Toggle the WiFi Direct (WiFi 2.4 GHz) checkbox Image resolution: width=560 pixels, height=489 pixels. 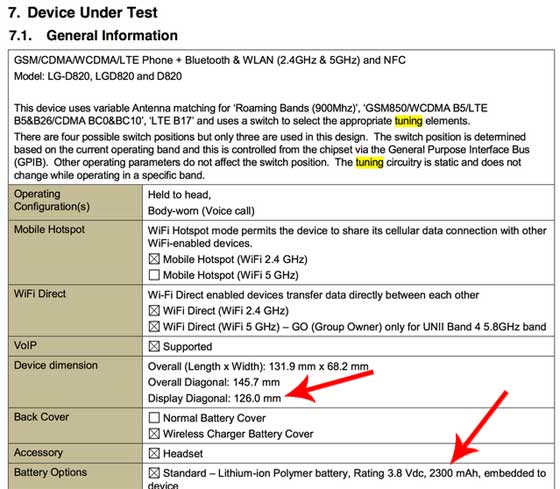coord(154,310)
